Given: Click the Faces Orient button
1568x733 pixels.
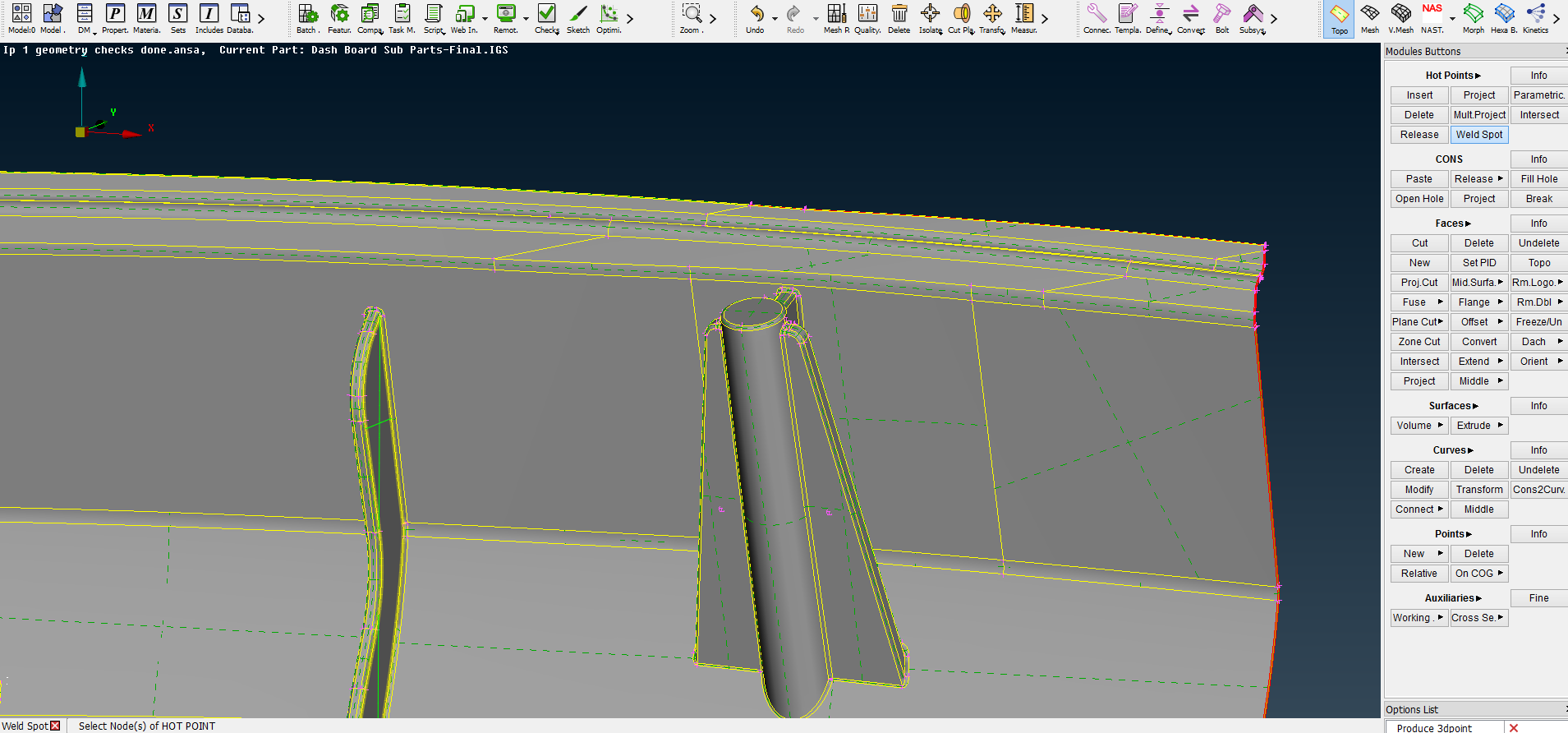Looking at the screenshot, I should pos(1538,362).
